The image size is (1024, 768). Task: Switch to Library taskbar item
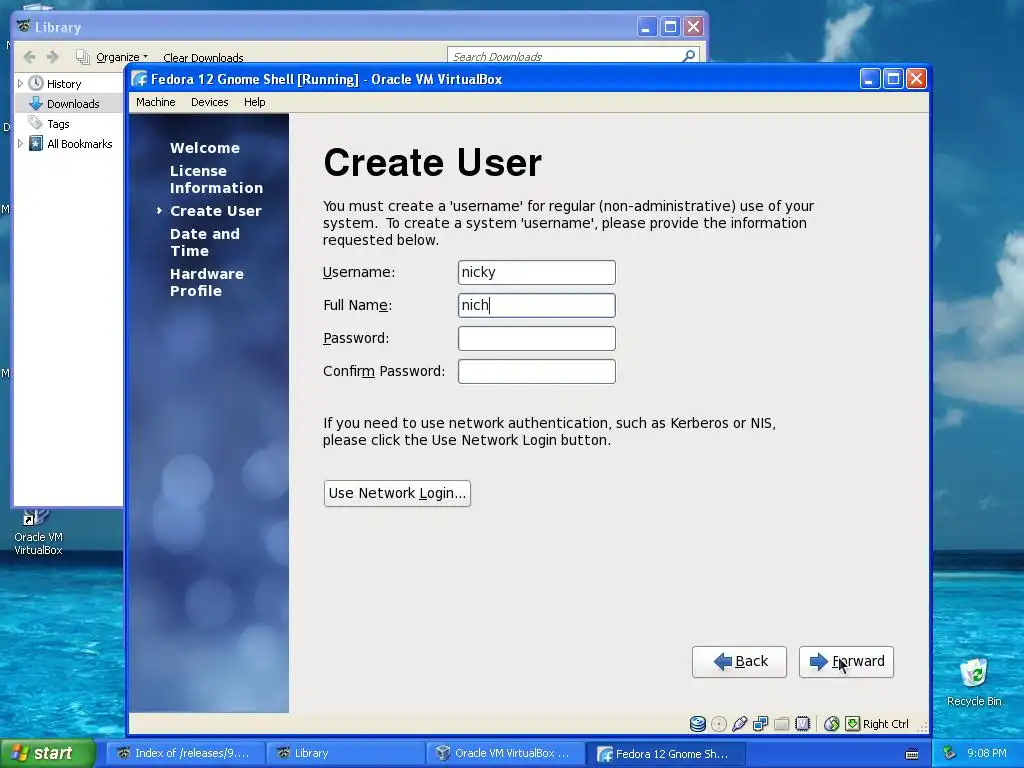(346, 754)
